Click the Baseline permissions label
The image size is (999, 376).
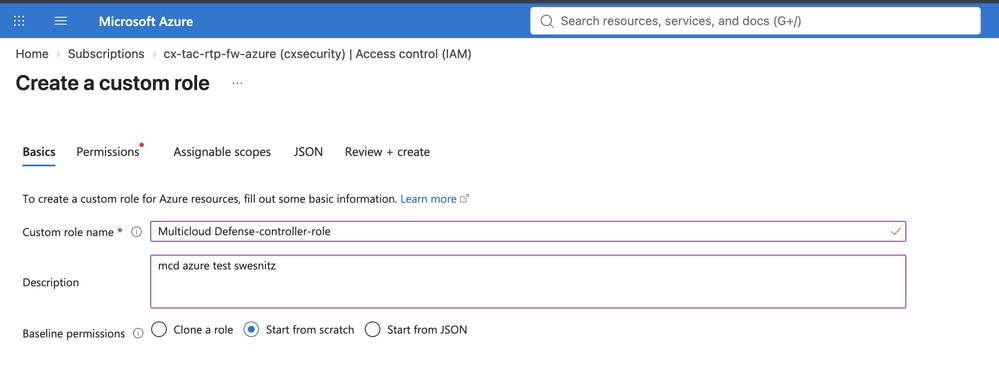pos(74,333)
